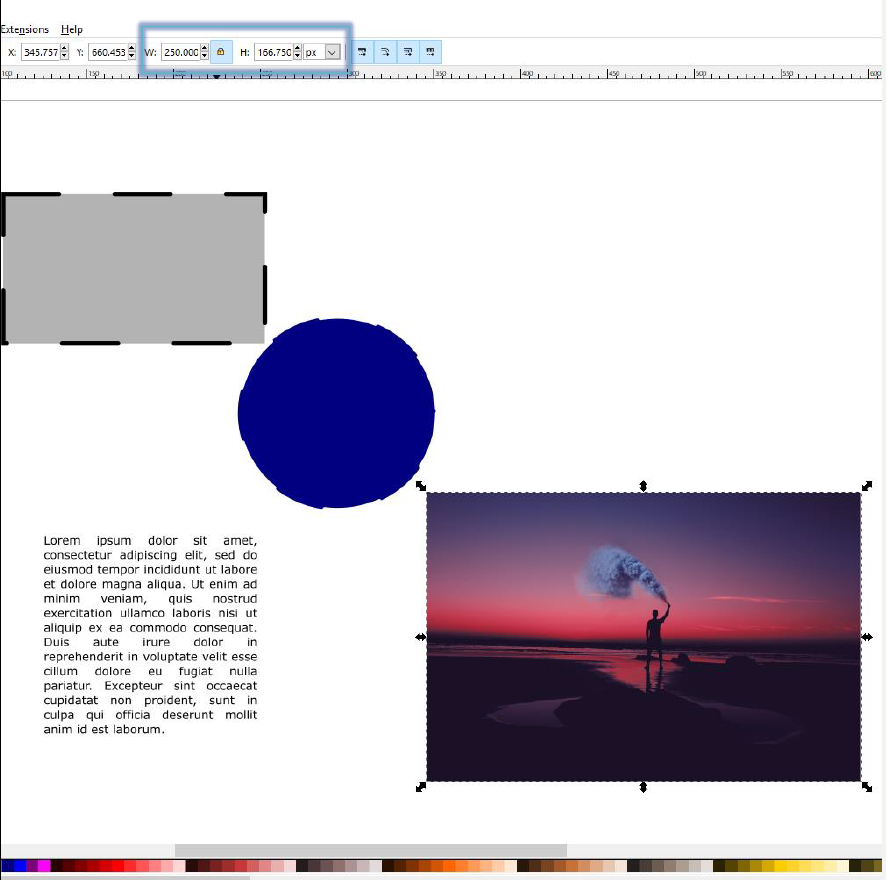The height and width of the screenshot is (880, 886).
Task: Toggle moving gradients with objects
Action: (x=408, y=52)
